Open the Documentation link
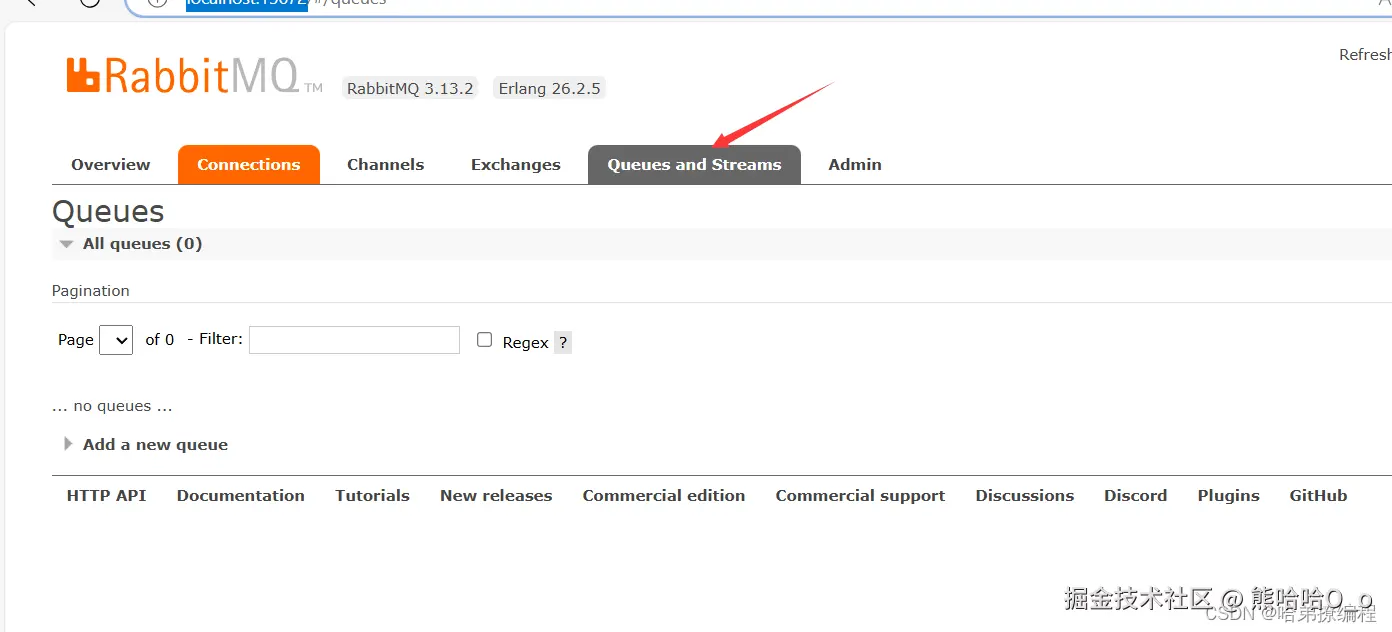 241,496
